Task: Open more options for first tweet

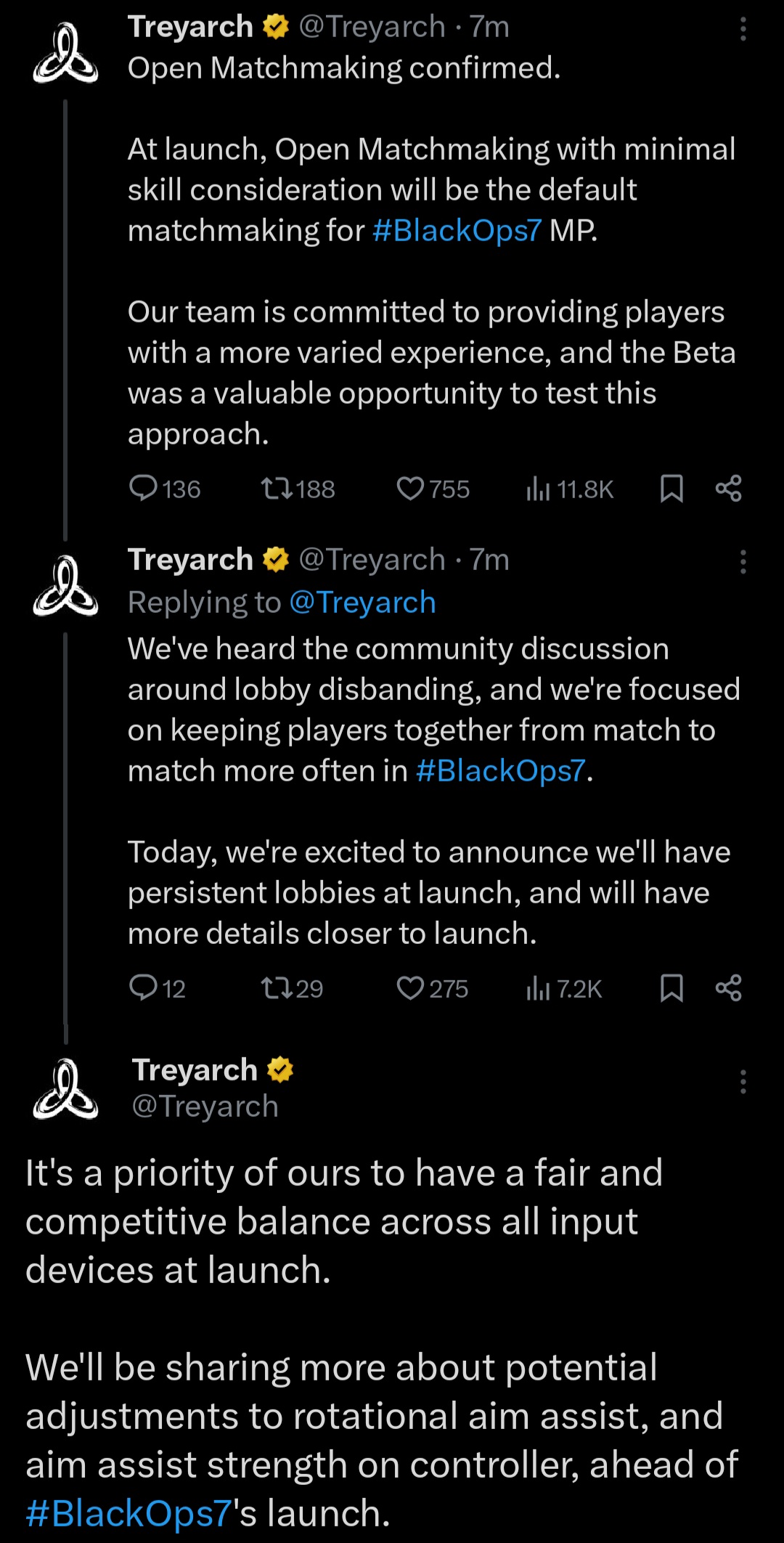Action: (x=743, y=29)
